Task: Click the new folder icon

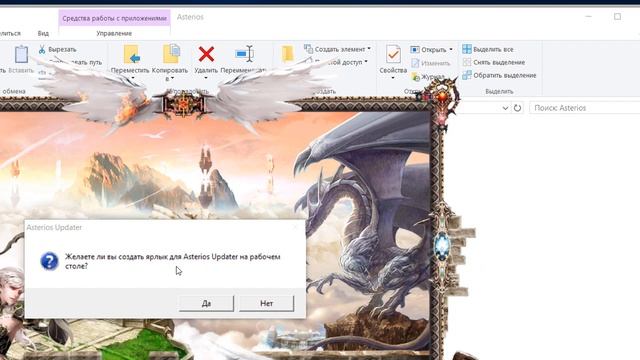Action: pos(287,54)
